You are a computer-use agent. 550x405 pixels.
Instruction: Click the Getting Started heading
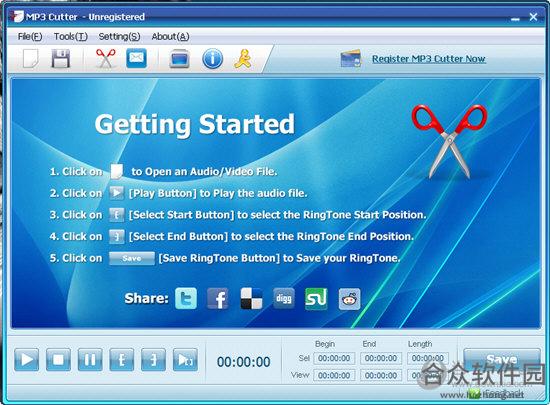click(x=195, y=124)
